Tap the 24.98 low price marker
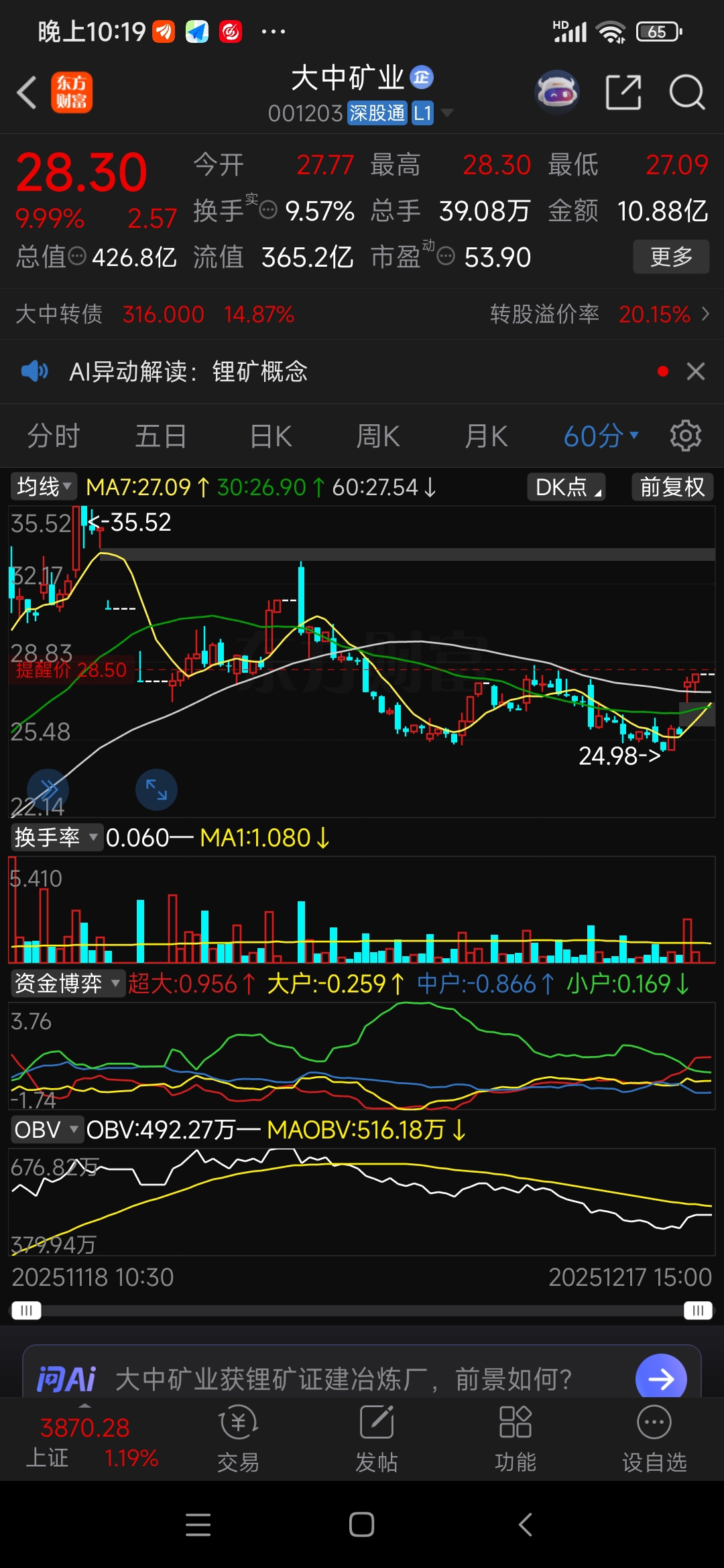Viewport: 724px width, 1568px height. pyautogui.click(x=620, y=756)
